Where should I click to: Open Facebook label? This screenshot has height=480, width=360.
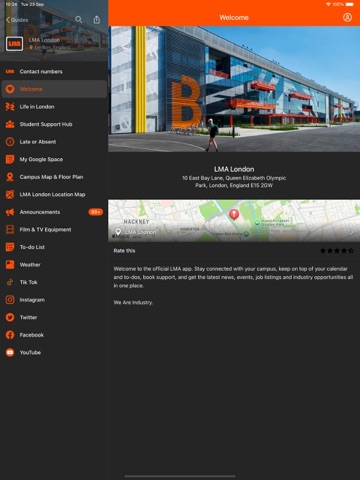pos(32,335)
